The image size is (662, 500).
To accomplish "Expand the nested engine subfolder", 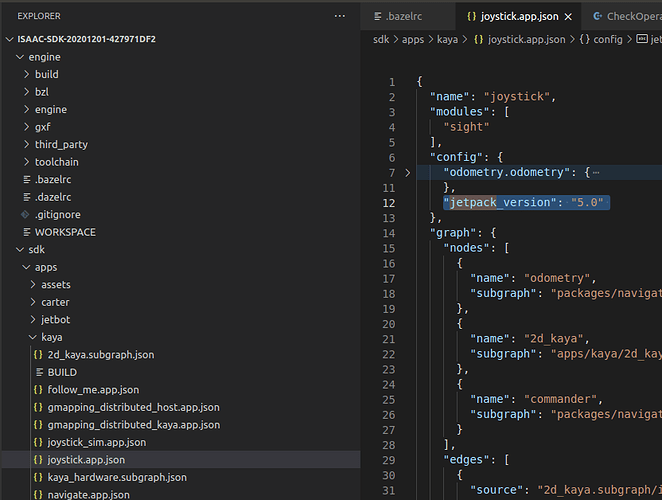I will click(x=27, y=109).
